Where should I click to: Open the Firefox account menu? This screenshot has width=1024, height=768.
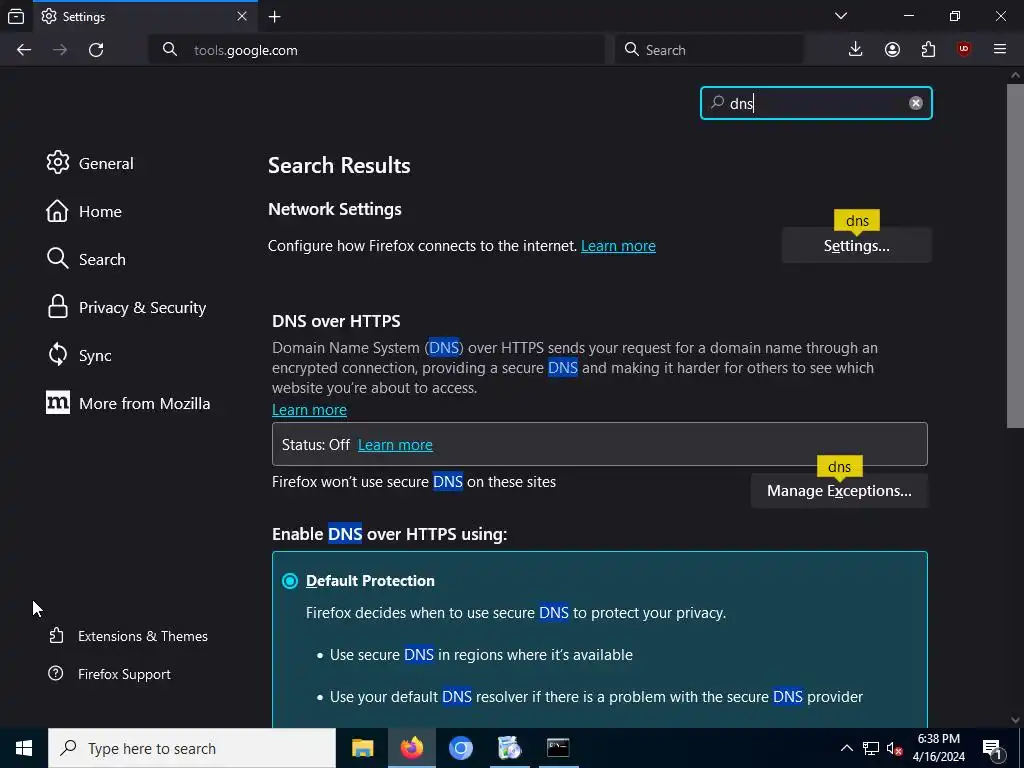tap(892, 50)
